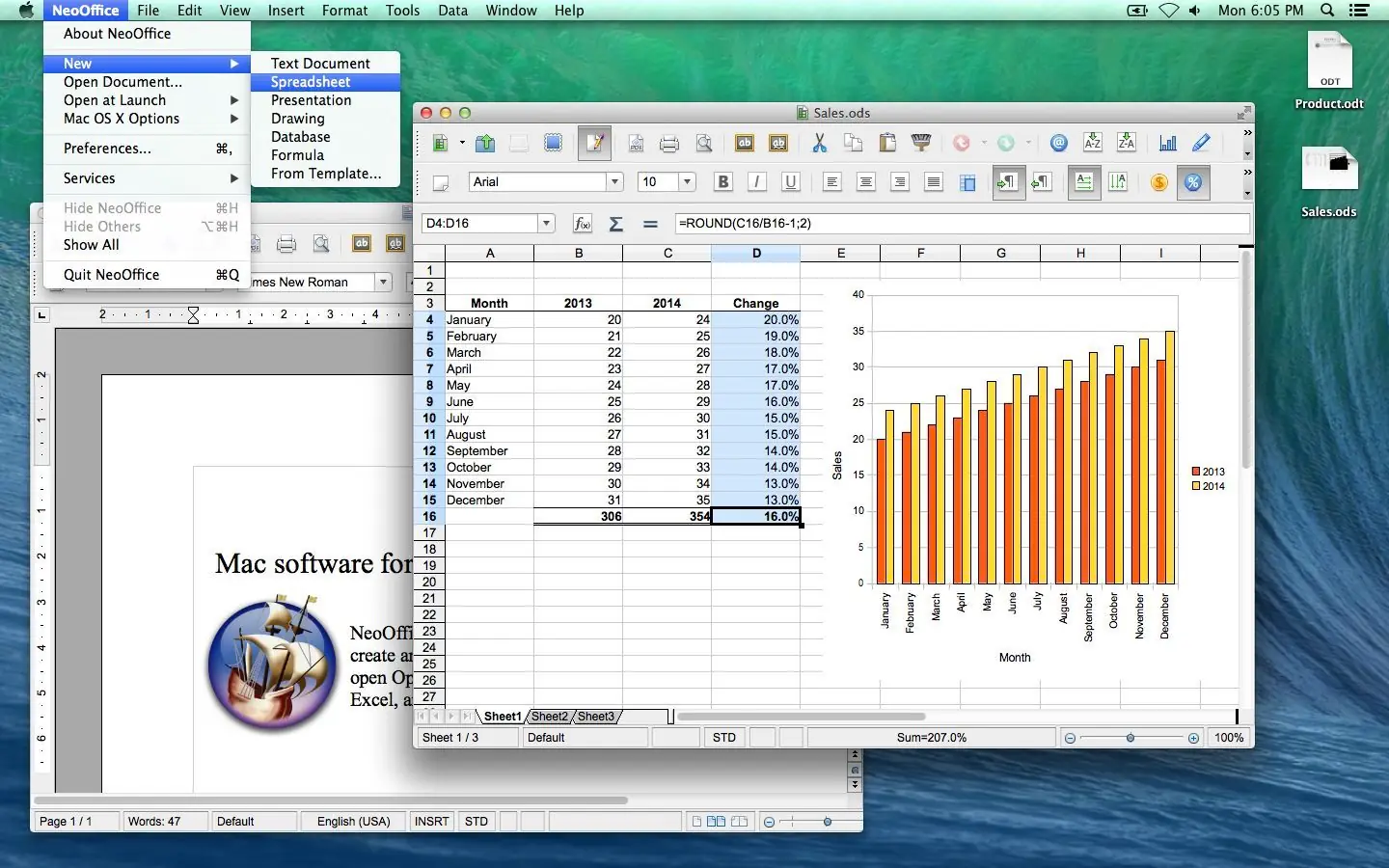Click Merge Cells icon in formatting toolbar
The height and width of the screenshot is (868, 1389).
[967, 182]
